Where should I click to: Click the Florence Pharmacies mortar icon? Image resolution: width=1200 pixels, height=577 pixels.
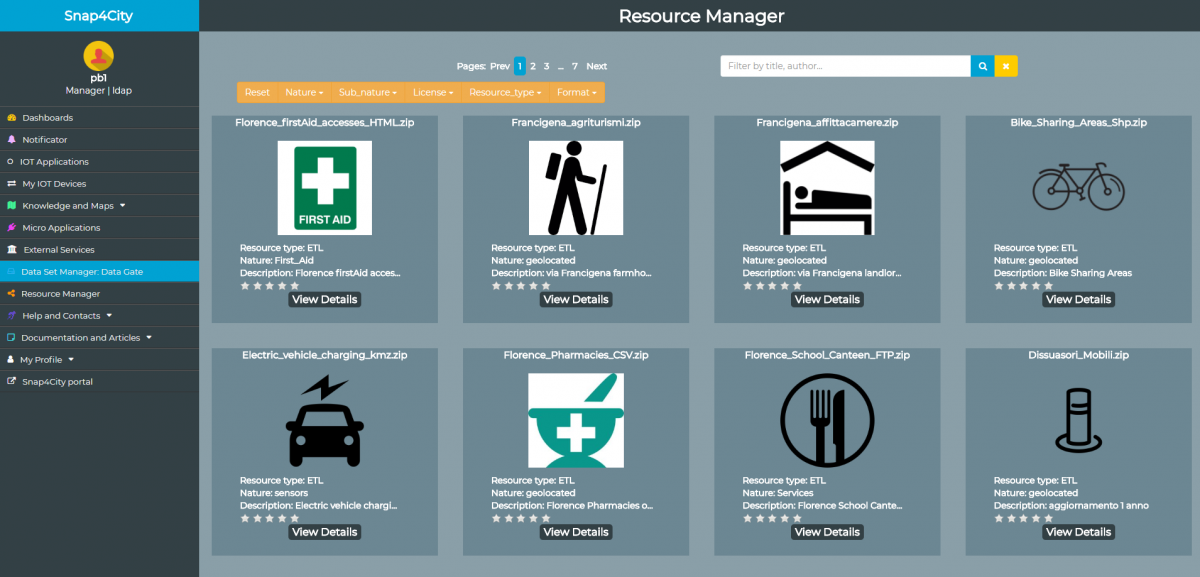coord(575,420)
